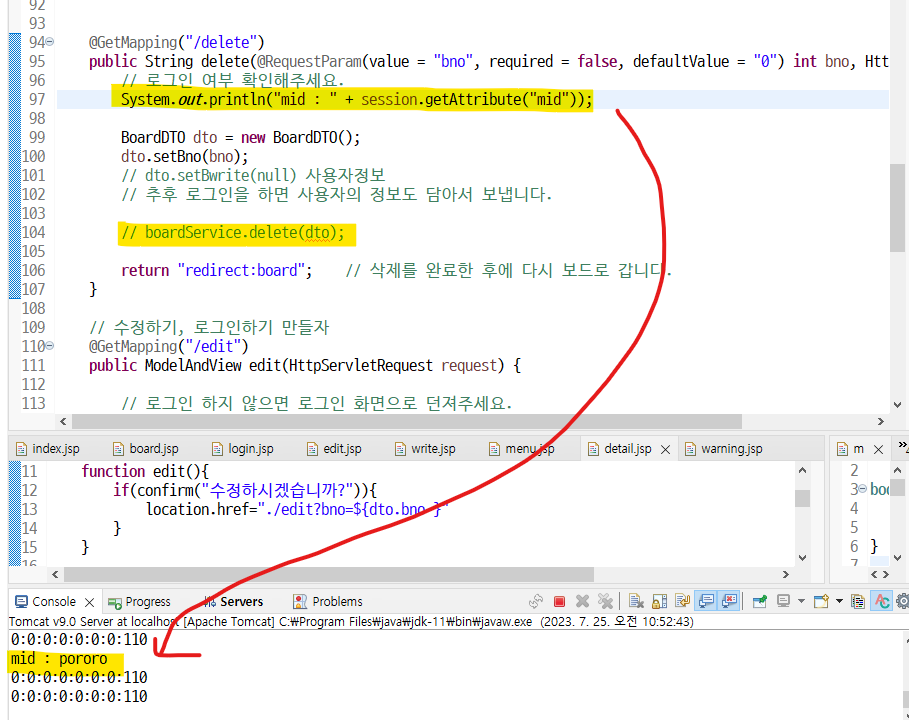Clear the Console output
This screenshot has height=720, width=909.
point(636,602)
